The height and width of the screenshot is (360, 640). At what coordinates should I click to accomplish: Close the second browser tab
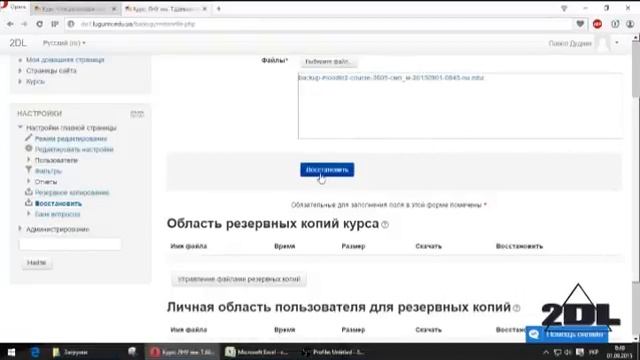click(x=205, y=9)
